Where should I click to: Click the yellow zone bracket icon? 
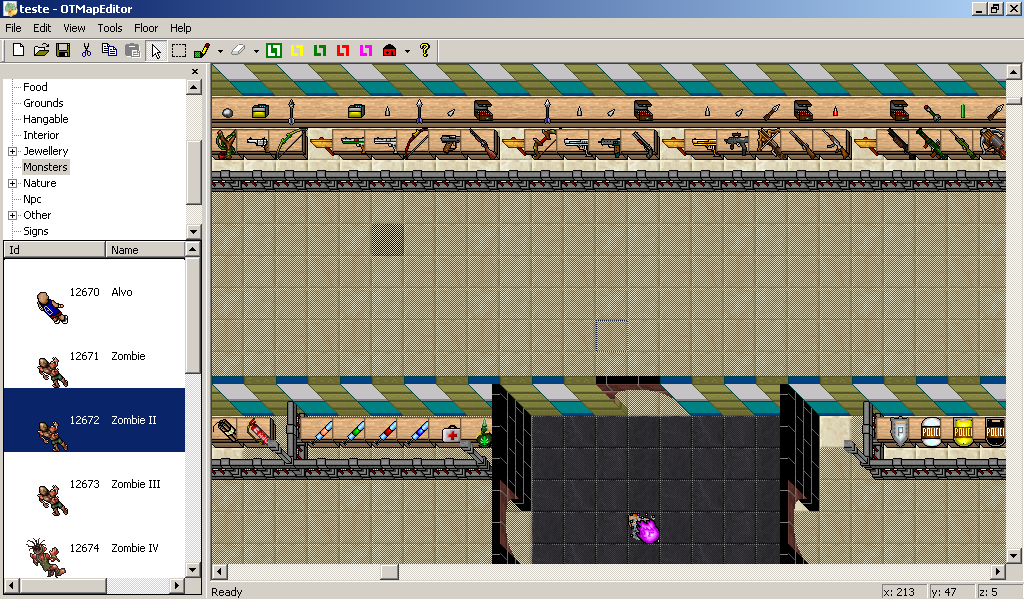[297, 50]
